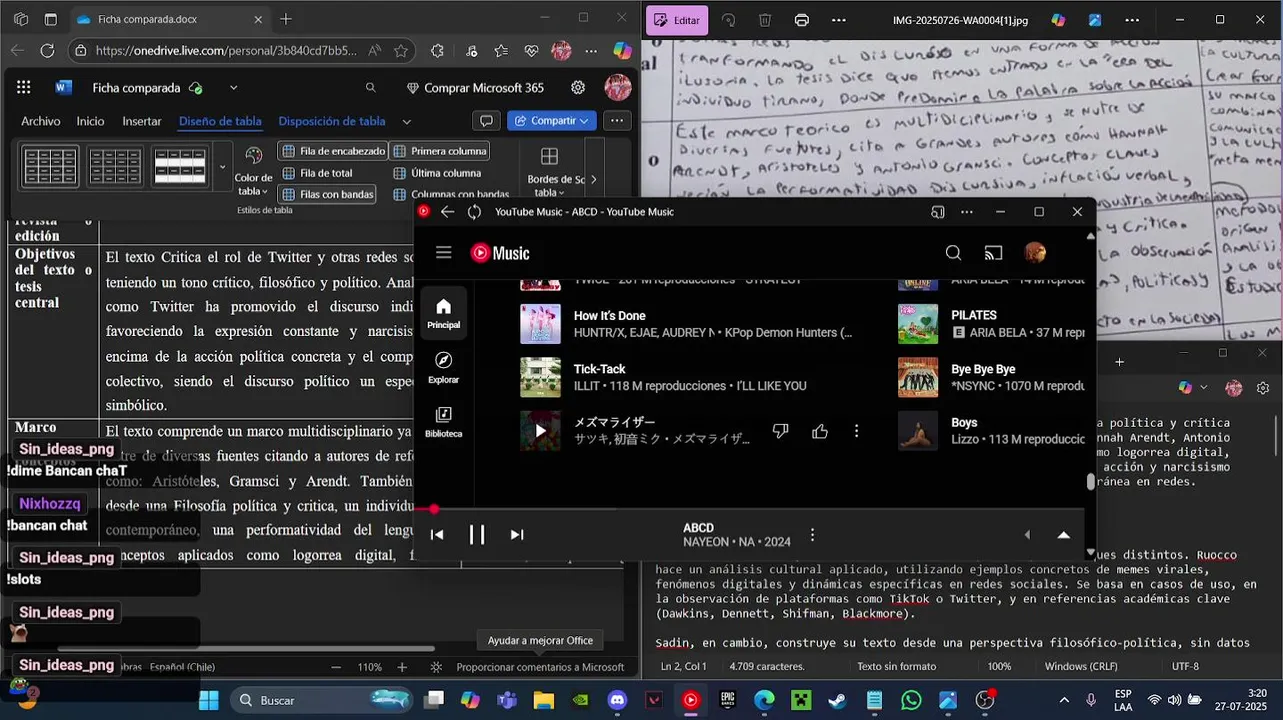Open the Tick-Tack song
The image size is (1283, 720).
tap(600, 369)
